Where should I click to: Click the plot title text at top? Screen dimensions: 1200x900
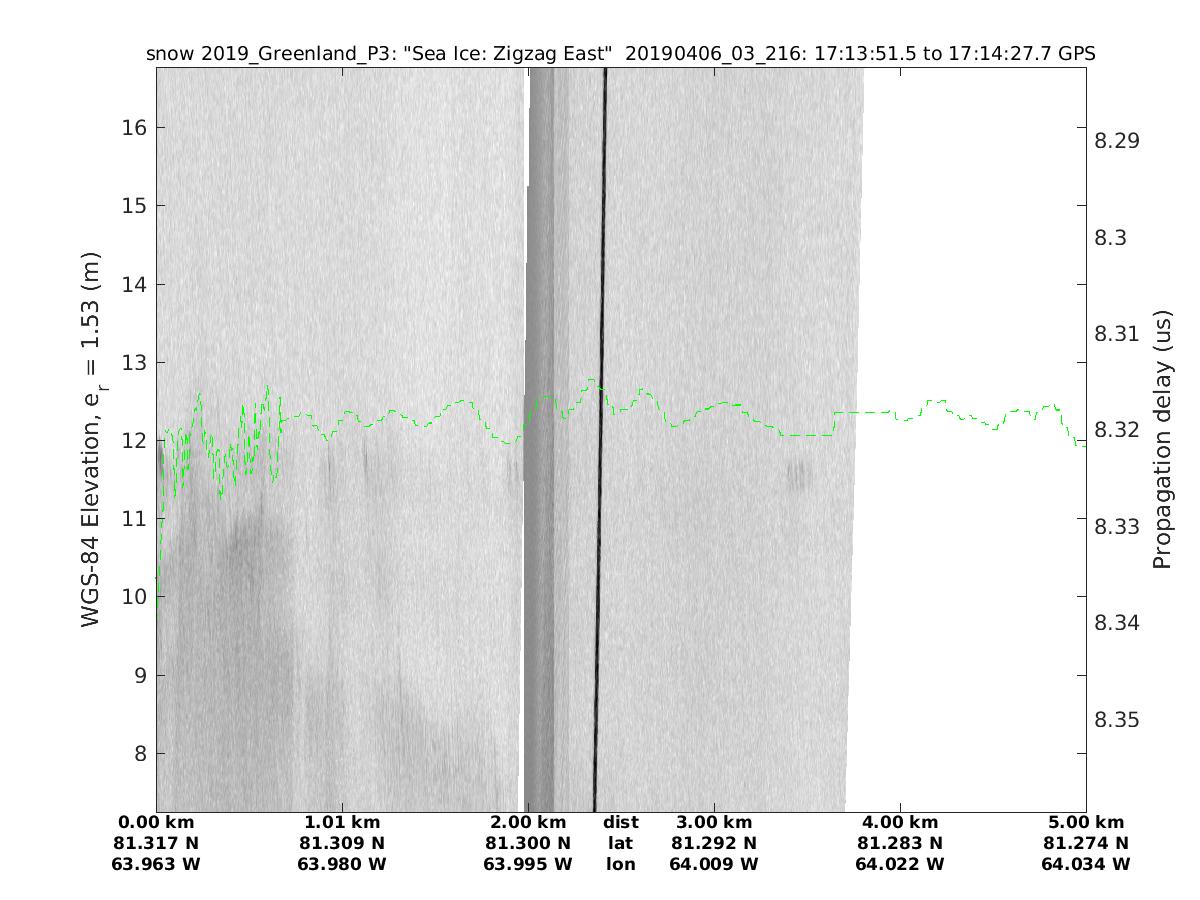click(620, 54)
